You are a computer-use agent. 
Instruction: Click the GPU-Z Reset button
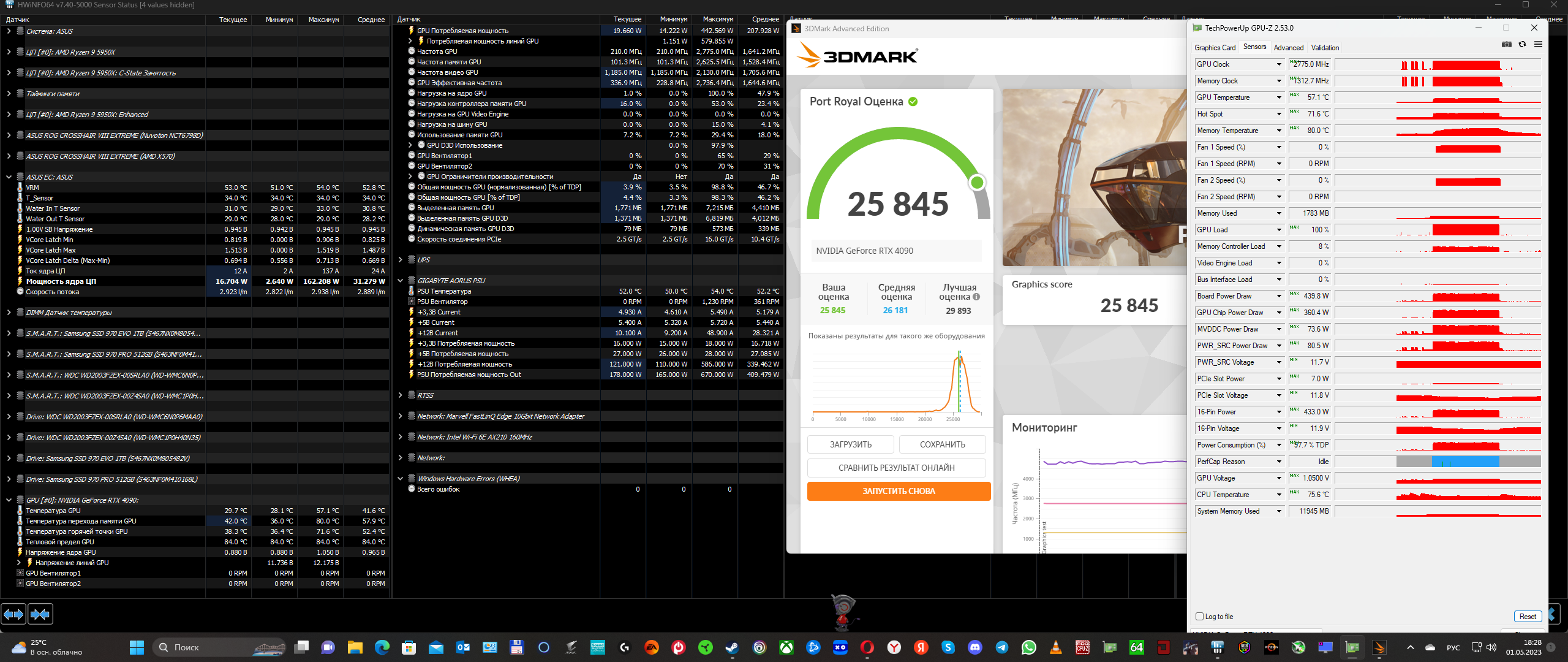(1527, 617)
